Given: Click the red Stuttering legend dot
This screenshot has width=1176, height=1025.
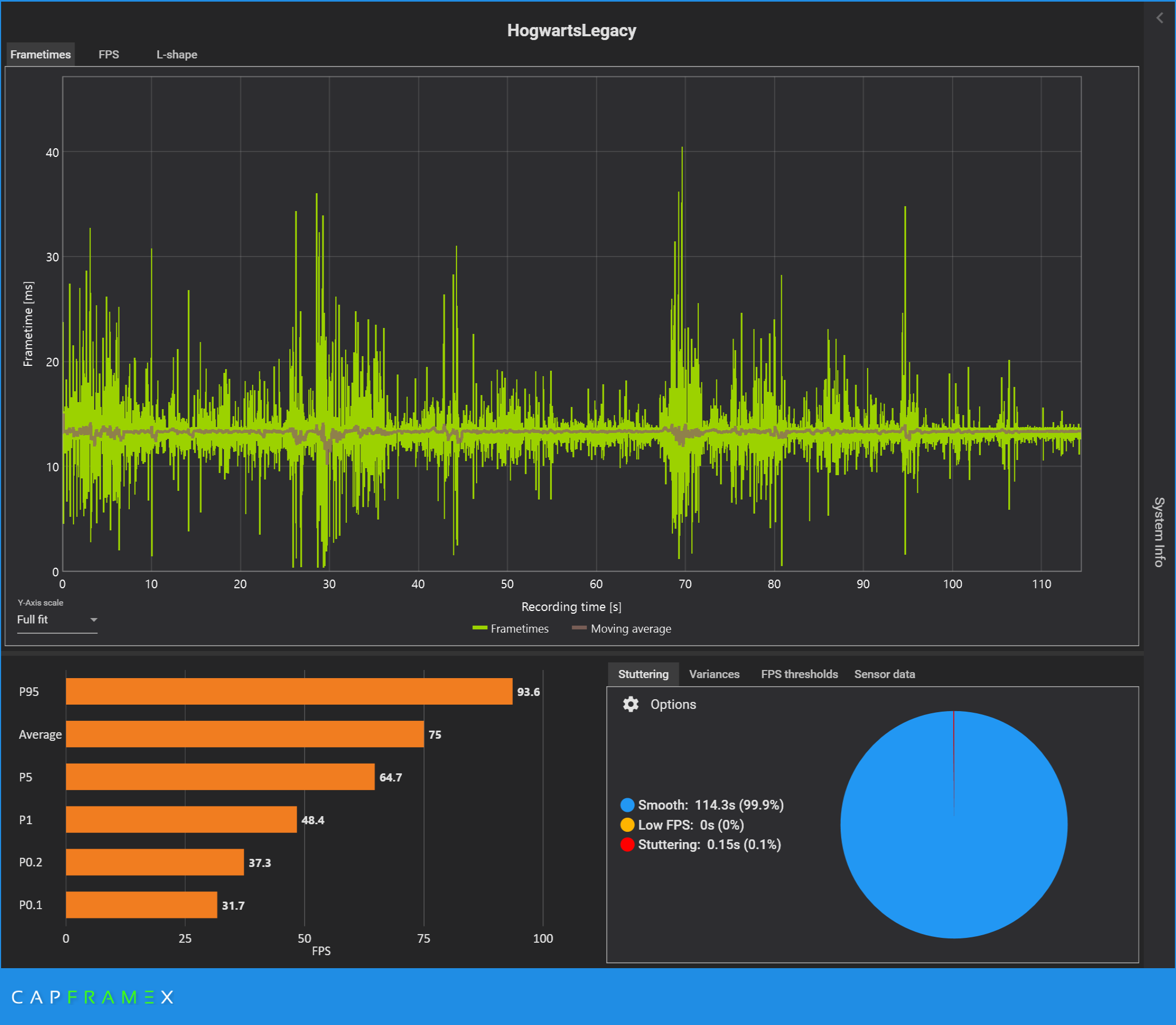Looking at the screenshot, I should pos(627,844).
